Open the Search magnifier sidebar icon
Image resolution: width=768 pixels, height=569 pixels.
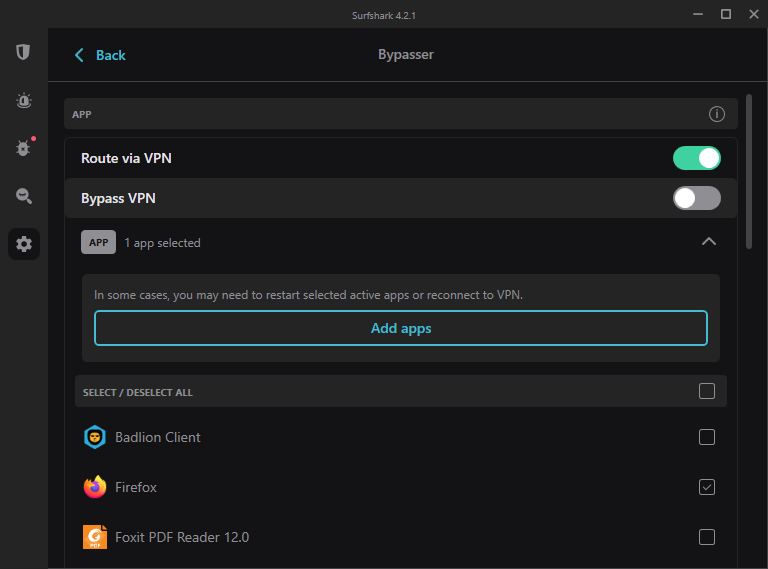(x=24, y=196)
